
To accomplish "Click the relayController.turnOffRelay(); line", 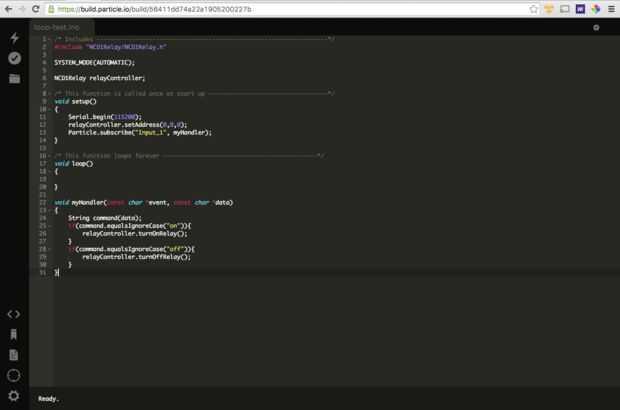I will tap(137, 257).
